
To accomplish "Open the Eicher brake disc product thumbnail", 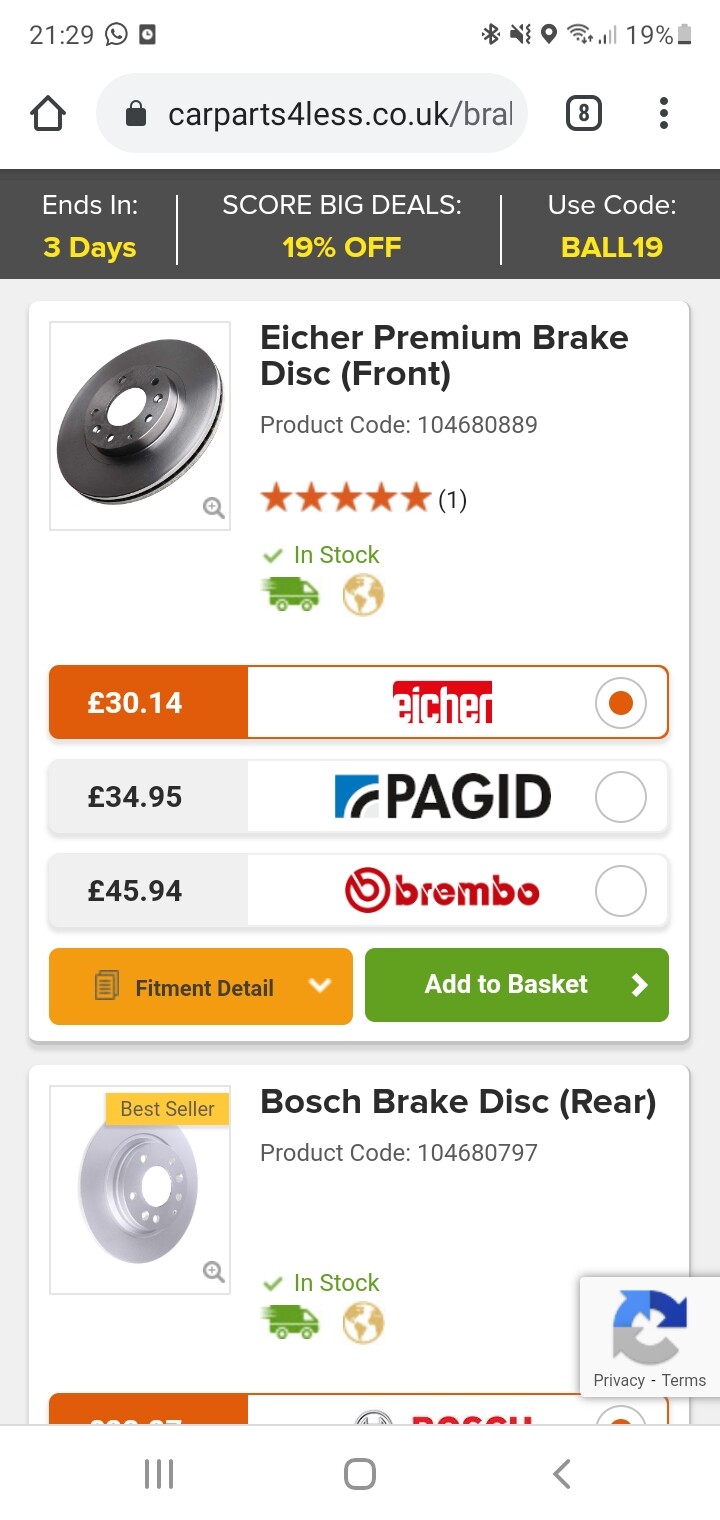I will tap(139, 425).
